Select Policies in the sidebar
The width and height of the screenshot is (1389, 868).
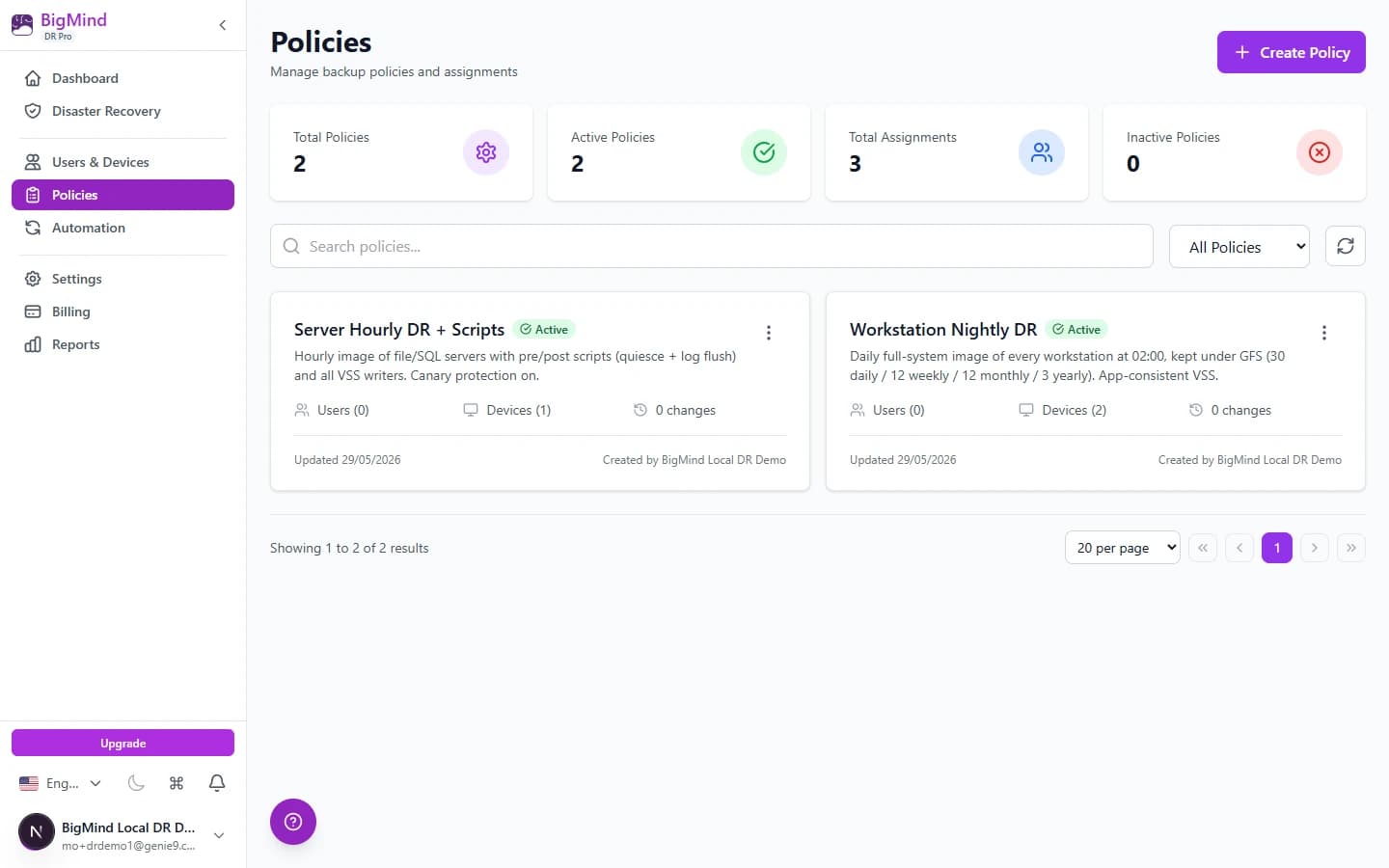(123, 195)
